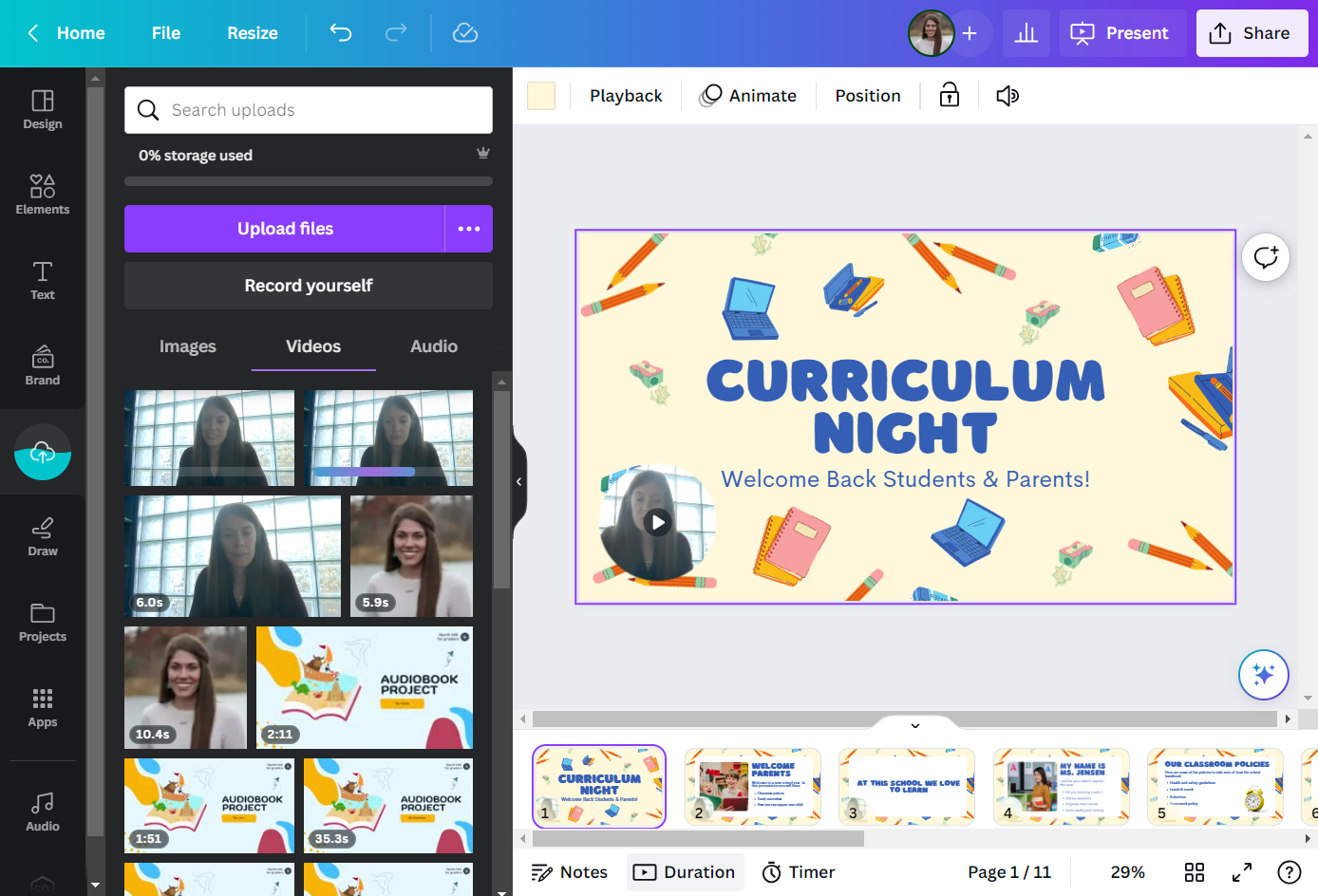This screenshot has height=896, width=1318.
Task: Lock the selected element
Action: (x=950, y=95)
